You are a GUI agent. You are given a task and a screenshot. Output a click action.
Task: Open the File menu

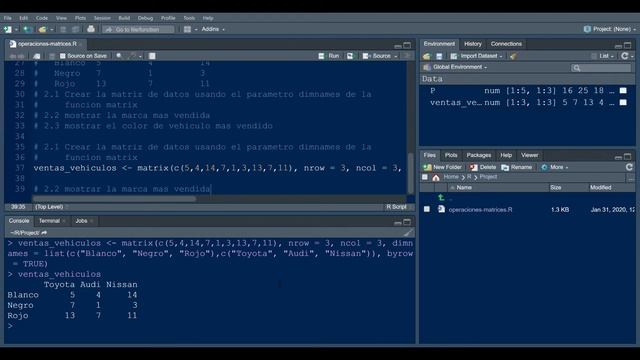(x=8, y=18)
